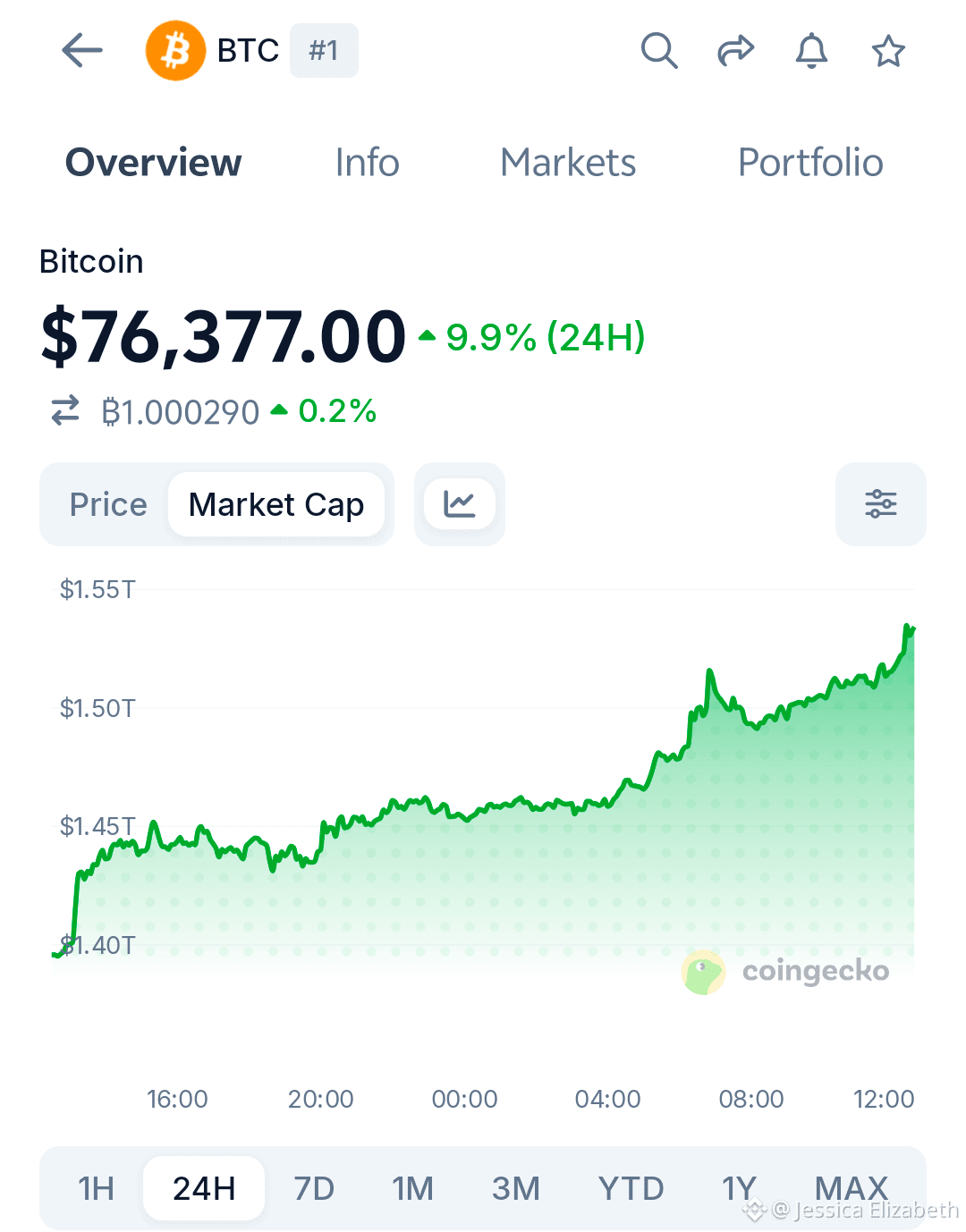Tap the #1 rank badge
966x1232 pixels.
click(324, 51)
